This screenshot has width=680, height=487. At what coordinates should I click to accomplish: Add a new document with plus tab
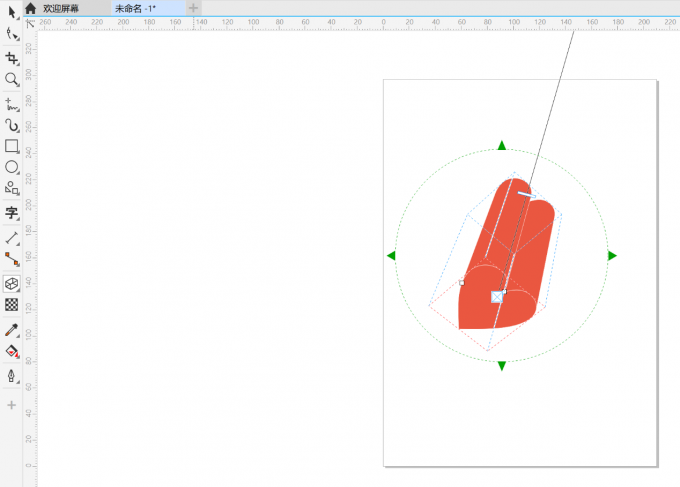[x=193, y=8]
